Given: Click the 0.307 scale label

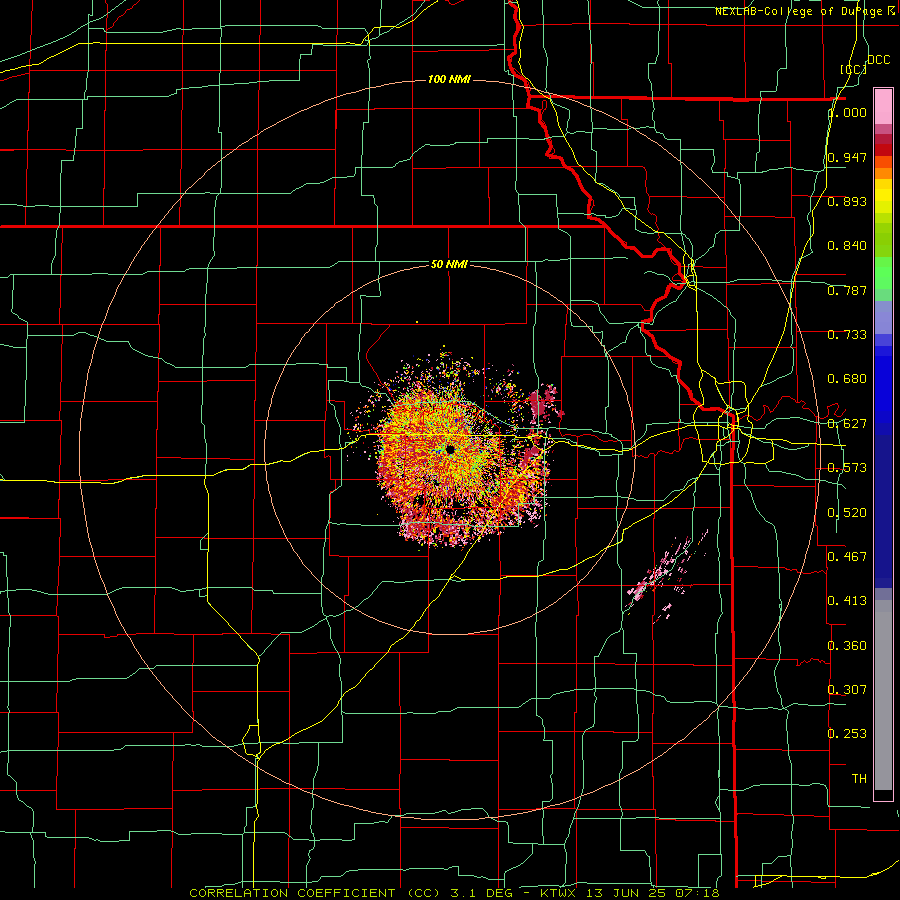Looking at the screenshot, I should [847, 689].
